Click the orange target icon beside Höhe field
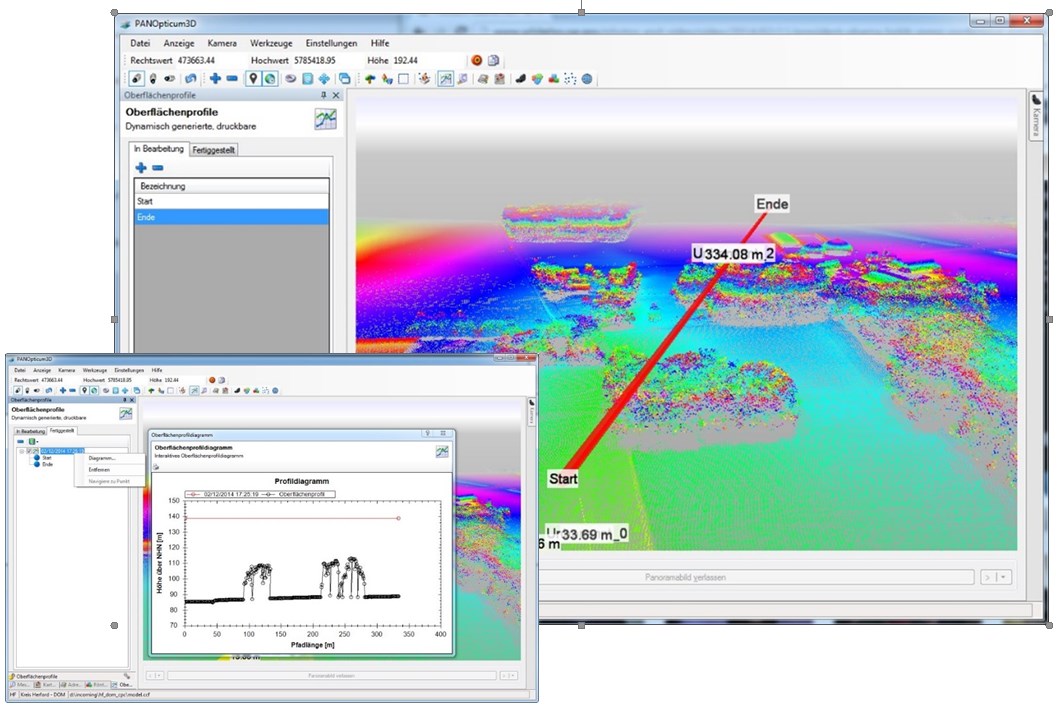The width and height of the screenshot is (1057, 710). 477,61
